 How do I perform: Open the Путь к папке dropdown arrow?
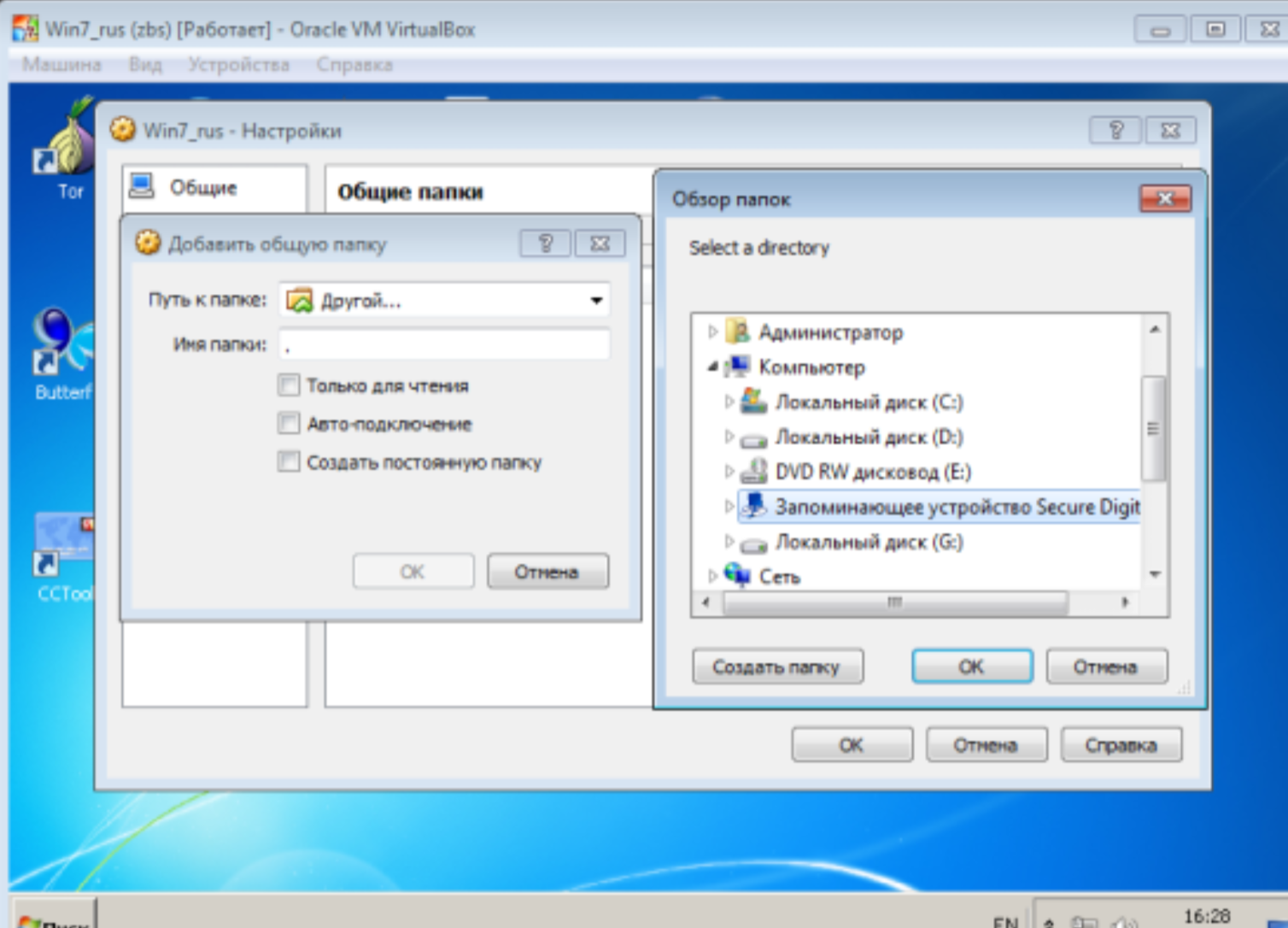click(x=596, y=300)
